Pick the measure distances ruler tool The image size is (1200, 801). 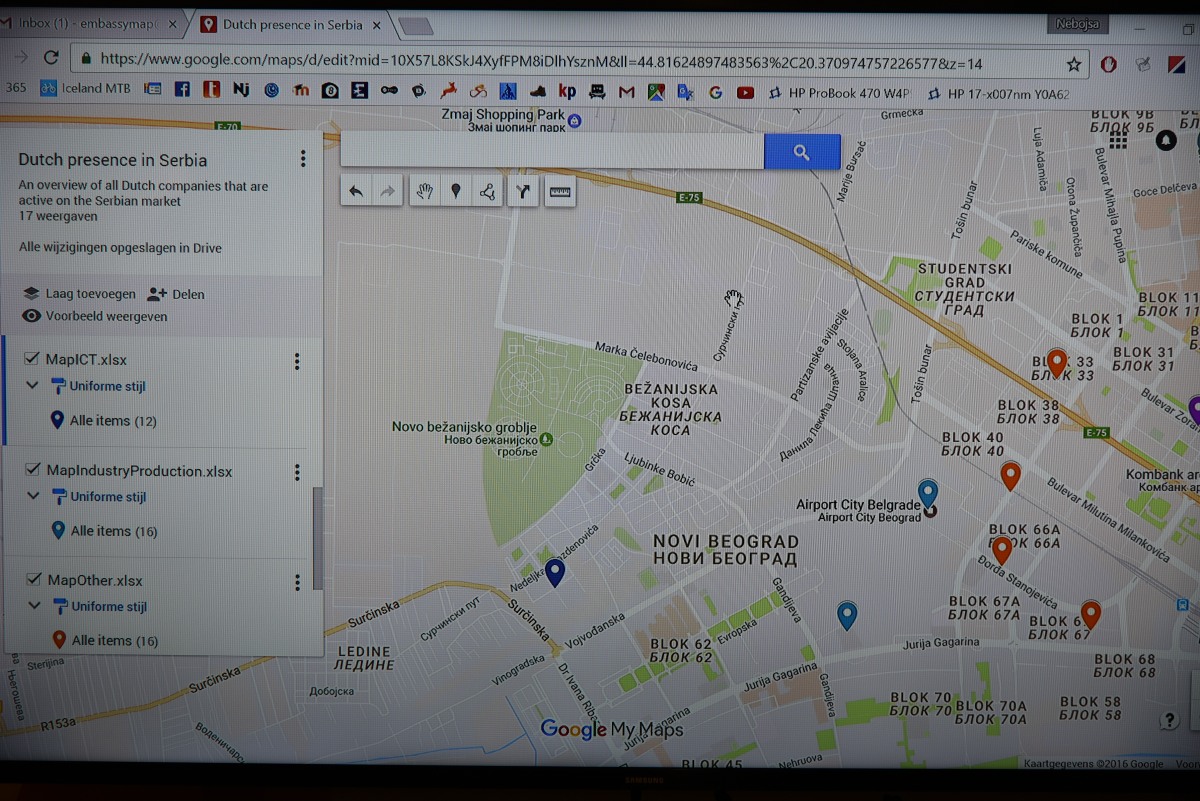point(560,191)
